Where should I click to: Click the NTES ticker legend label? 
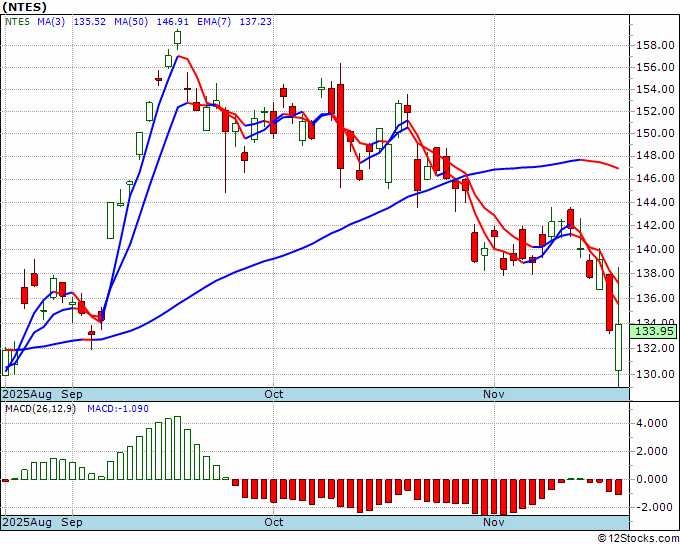click(17, 22)
